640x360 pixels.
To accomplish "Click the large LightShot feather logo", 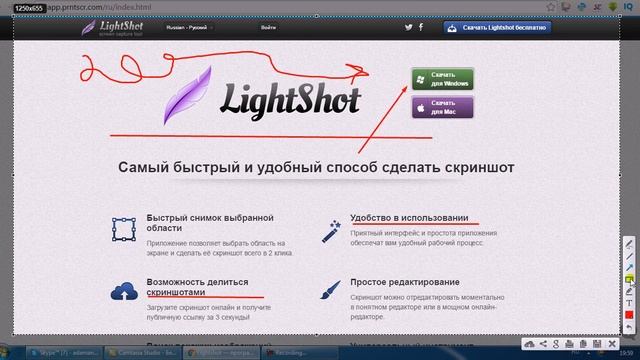I will [188, 96].
